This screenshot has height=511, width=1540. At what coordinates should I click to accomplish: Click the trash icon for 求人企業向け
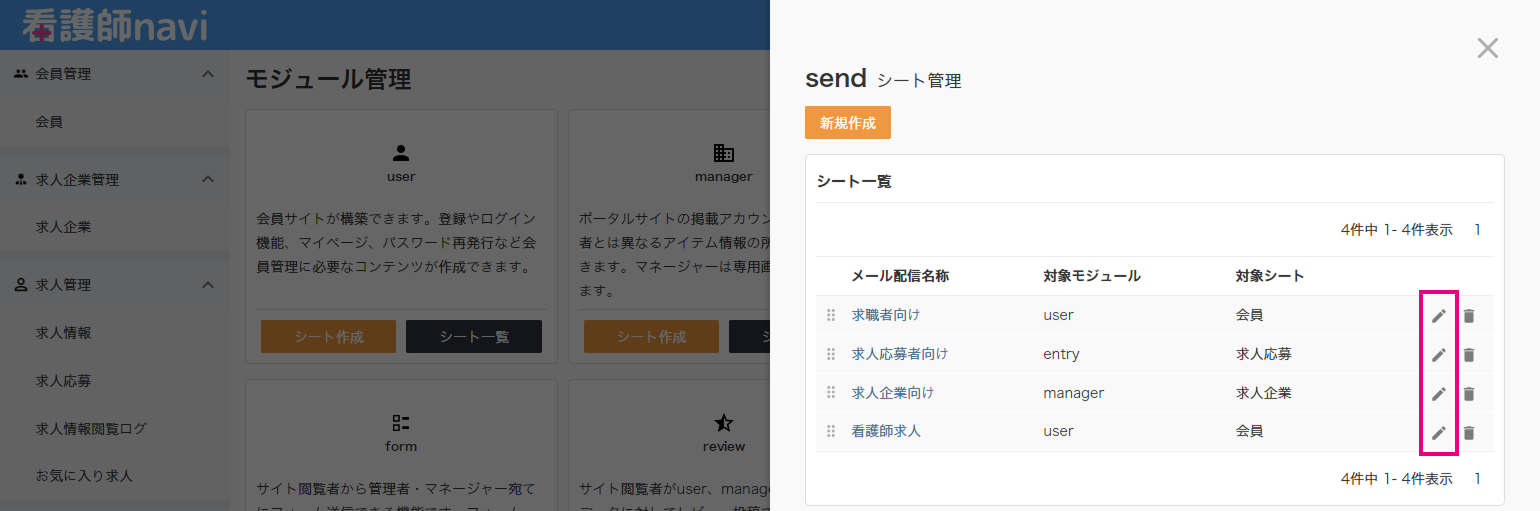[1468, 394]
